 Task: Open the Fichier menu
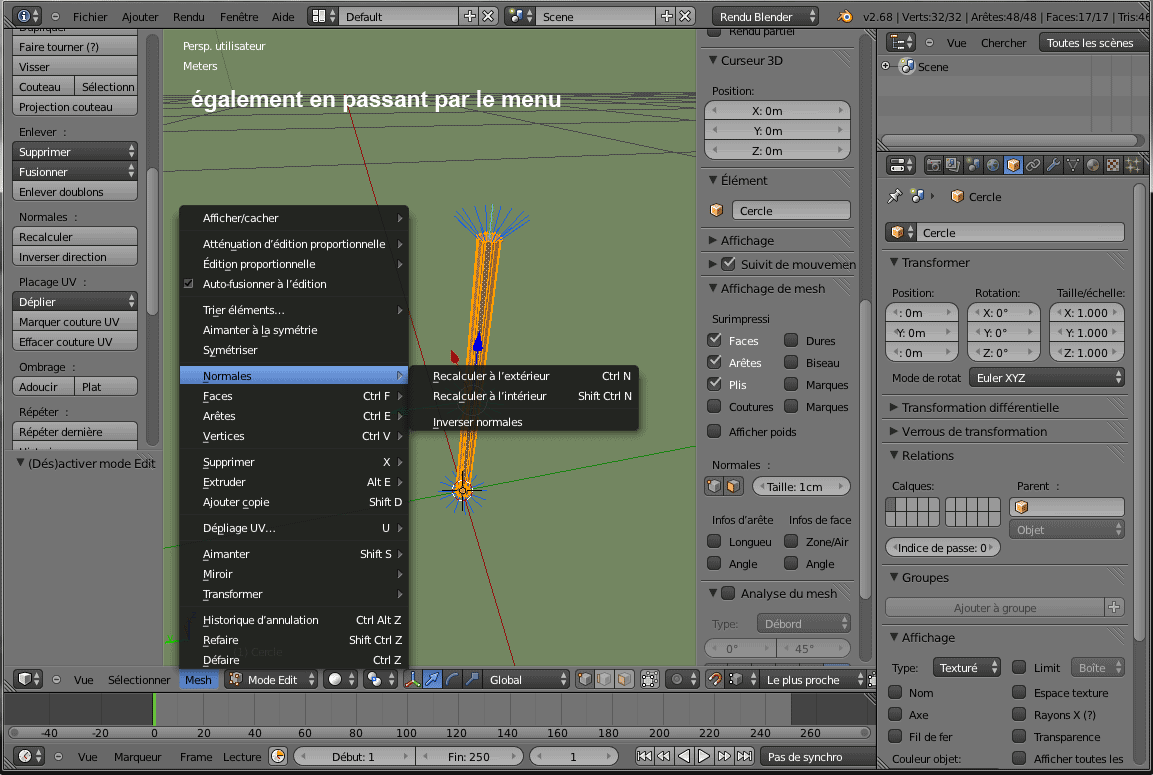(x=90, y=16)
